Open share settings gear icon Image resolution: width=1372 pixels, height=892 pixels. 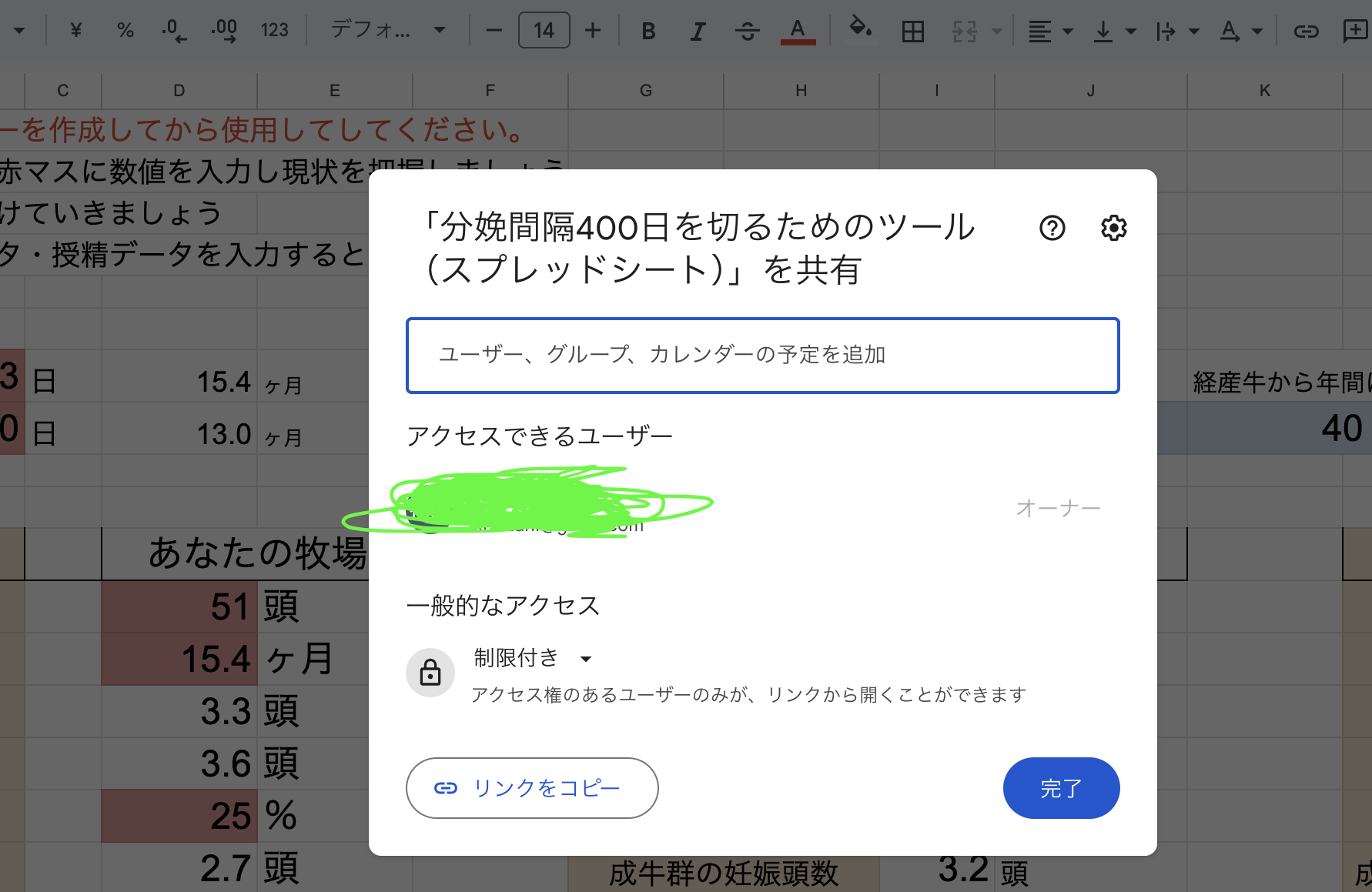coord(1113,228)
